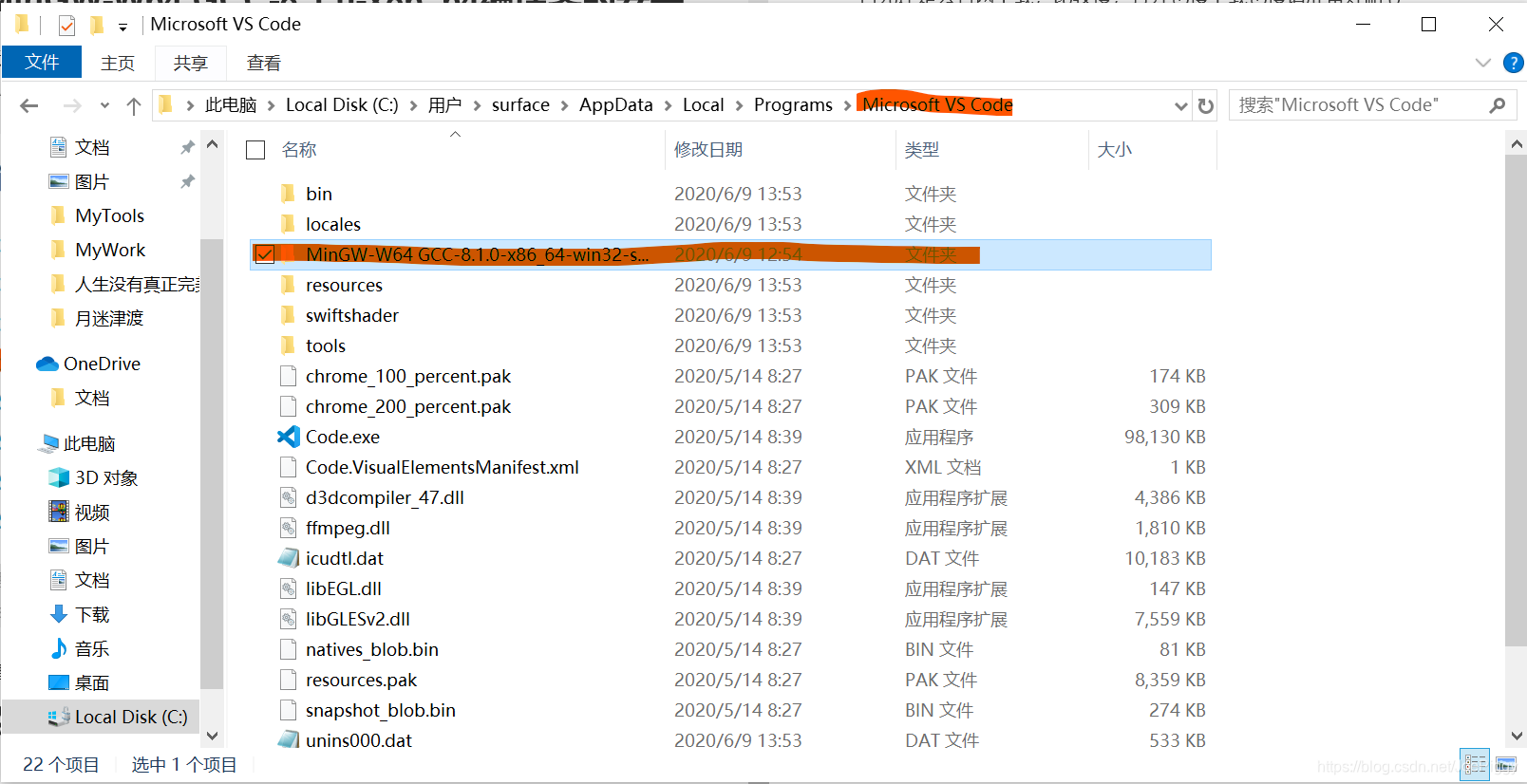Click the New folder quick access icon

pos(96,26)
